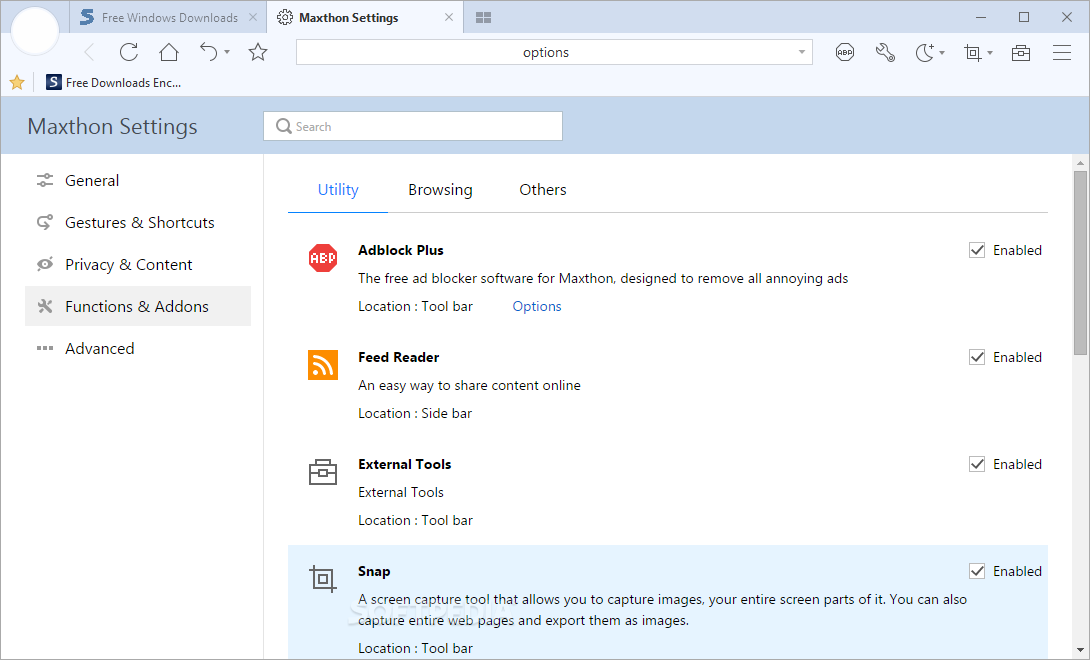Image resolution: width=1090 pixels, height=660 pixels.
Task: Expand the address bar dropdown arrow
Action: click(802, 52)
